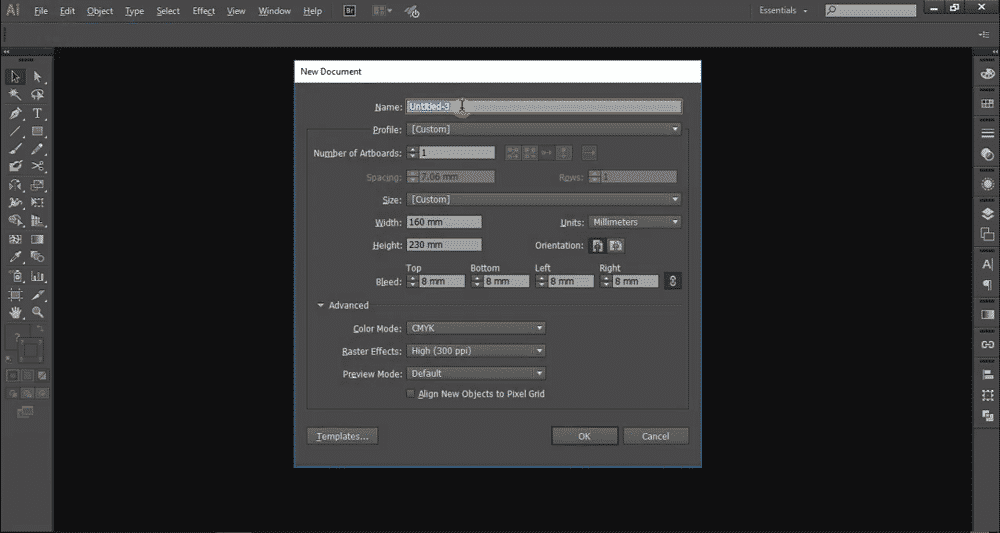
Task: Choose the Direct Selection tool
Action: [38, 77]
